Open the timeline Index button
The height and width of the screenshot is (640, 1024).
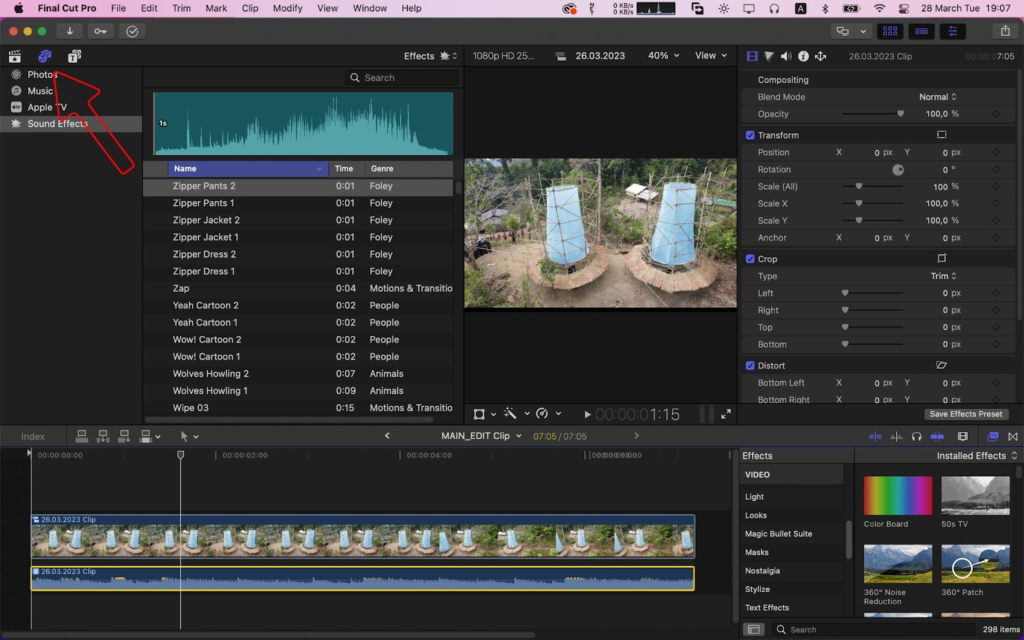point(33,436)
